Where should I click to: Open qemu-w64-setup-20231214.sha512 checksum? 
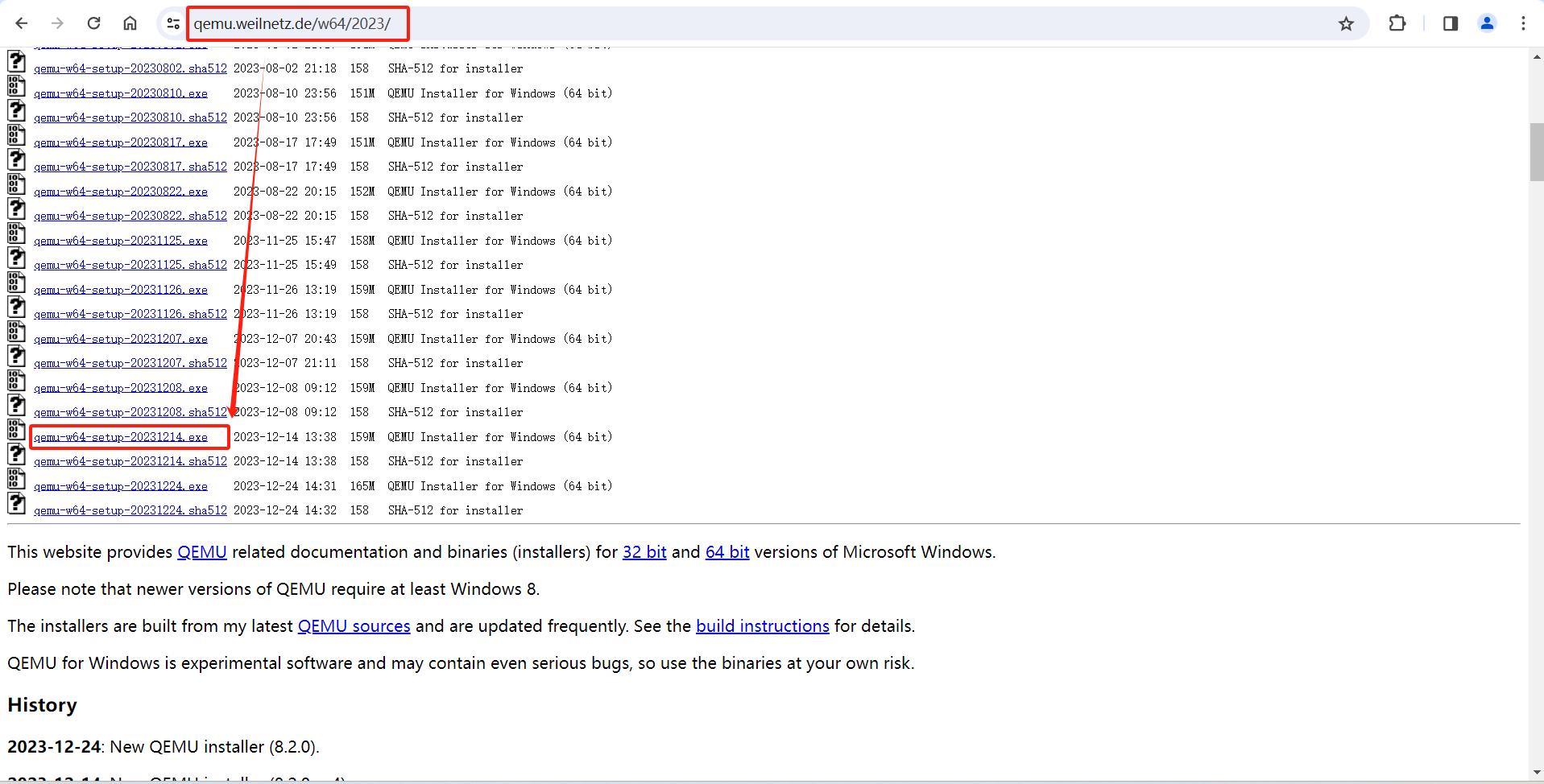130,461
